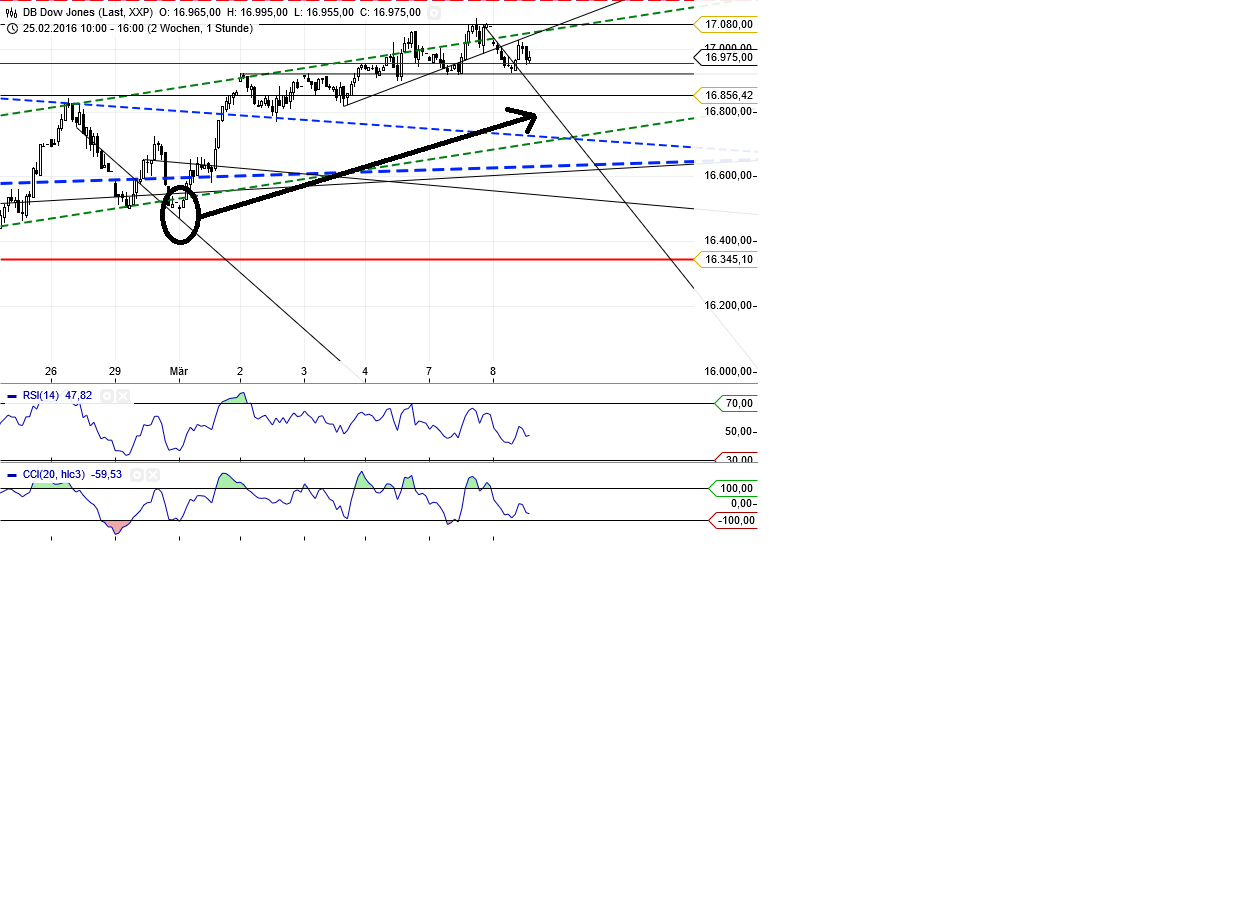
Task: Click the RSI 70,00 overbought level tag
Action: (x=738, y=403)
